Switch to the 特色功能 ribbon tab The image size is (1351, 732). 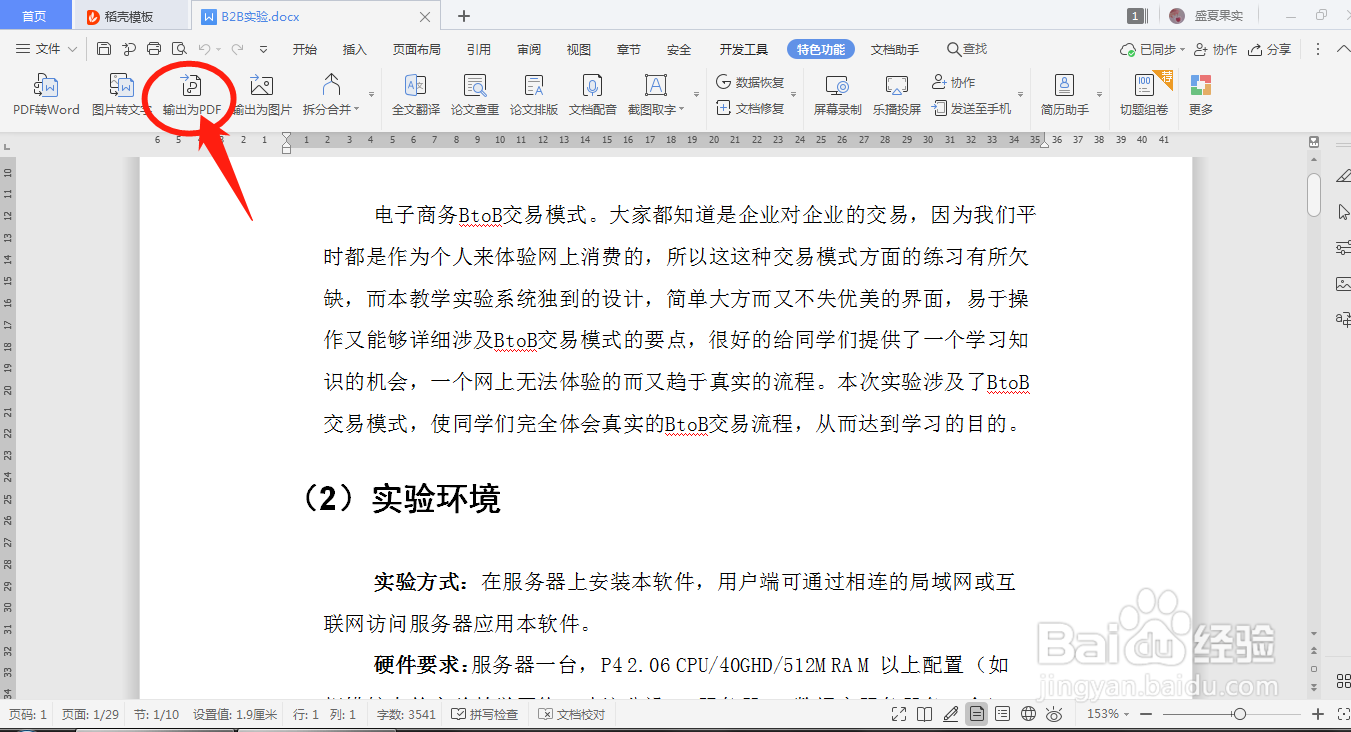(820, 48)
